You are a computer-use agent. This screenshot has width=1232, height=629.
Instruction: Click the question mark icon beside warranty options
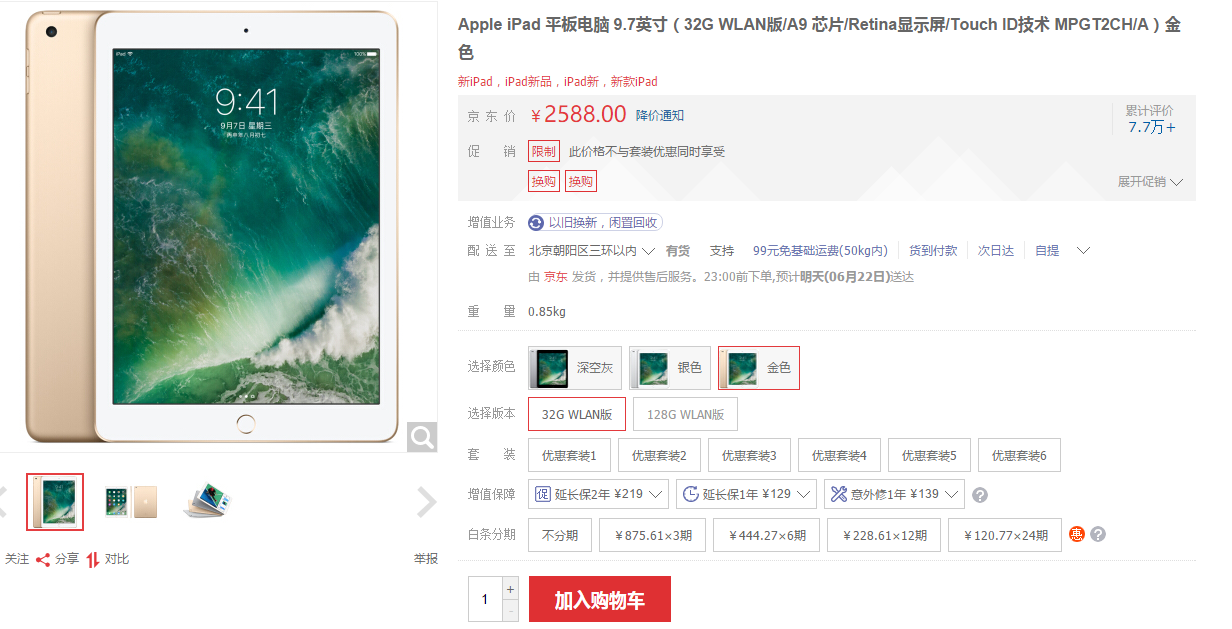(980, 495)
